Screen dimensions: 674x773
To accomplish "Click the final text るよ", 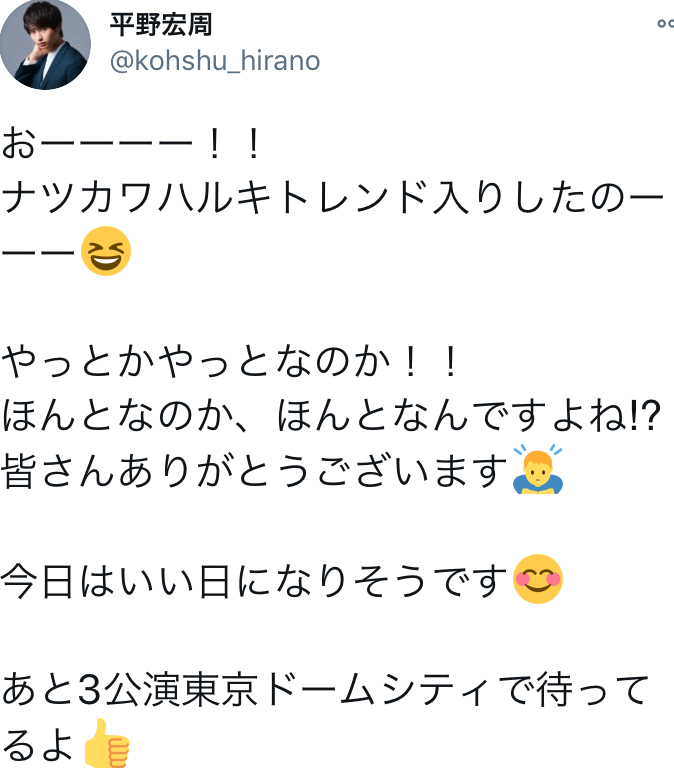I will click(38, 745).
